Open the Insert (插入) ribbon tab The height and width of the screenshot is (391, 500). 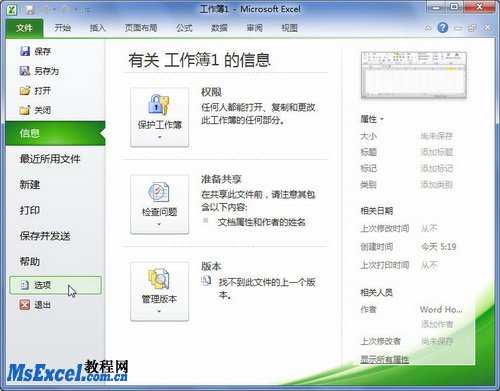(x=97, y=28)
